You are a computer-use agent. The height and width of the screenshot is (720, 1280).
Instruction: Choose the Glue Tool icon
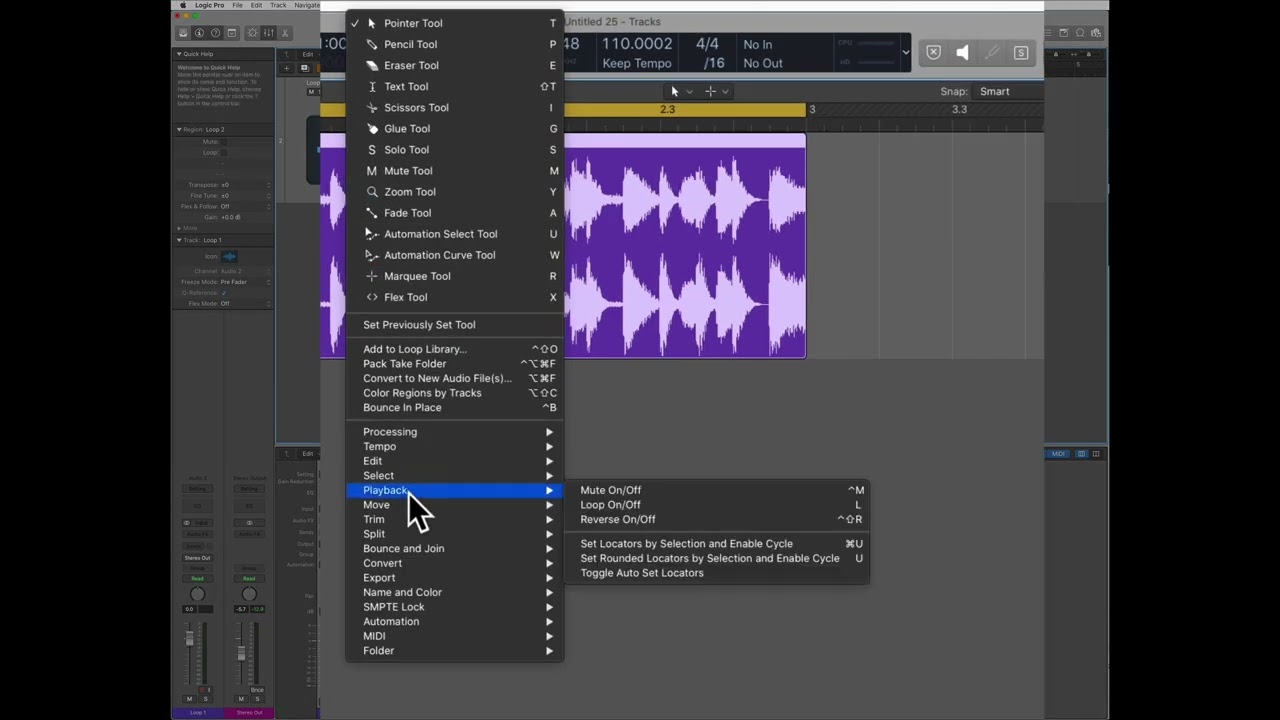(372, 128)
